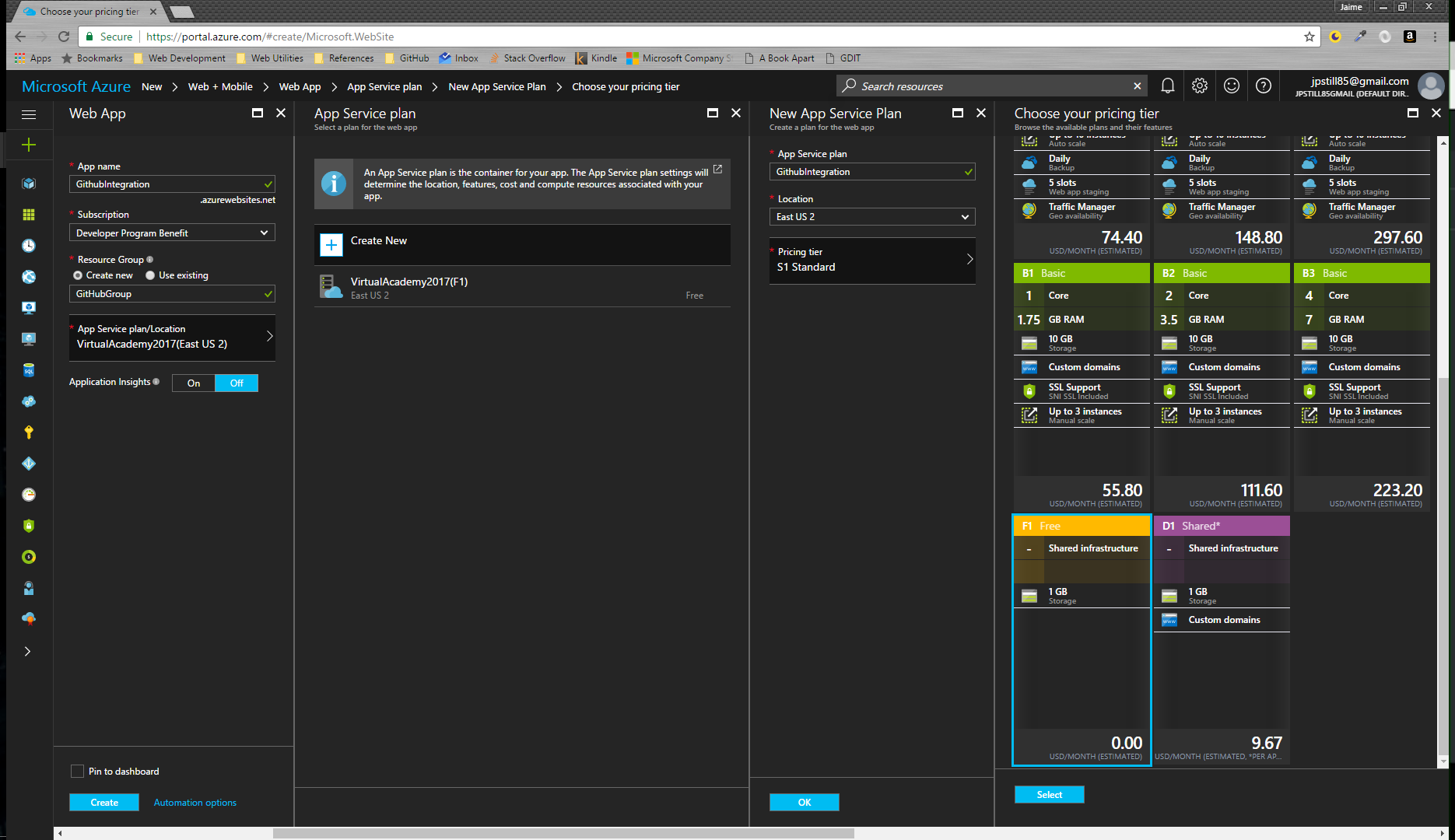Open the Automation options link
Viewport: 1455px width, 840px height.
[x=195, y=803]
